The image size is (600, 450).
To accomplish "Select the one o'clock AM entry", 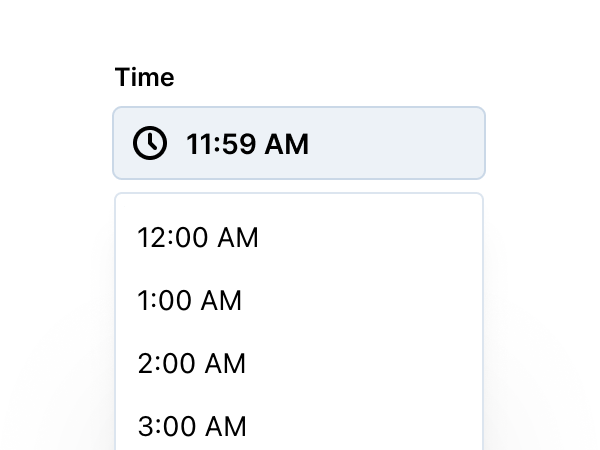I will click(x=190, y=301).
